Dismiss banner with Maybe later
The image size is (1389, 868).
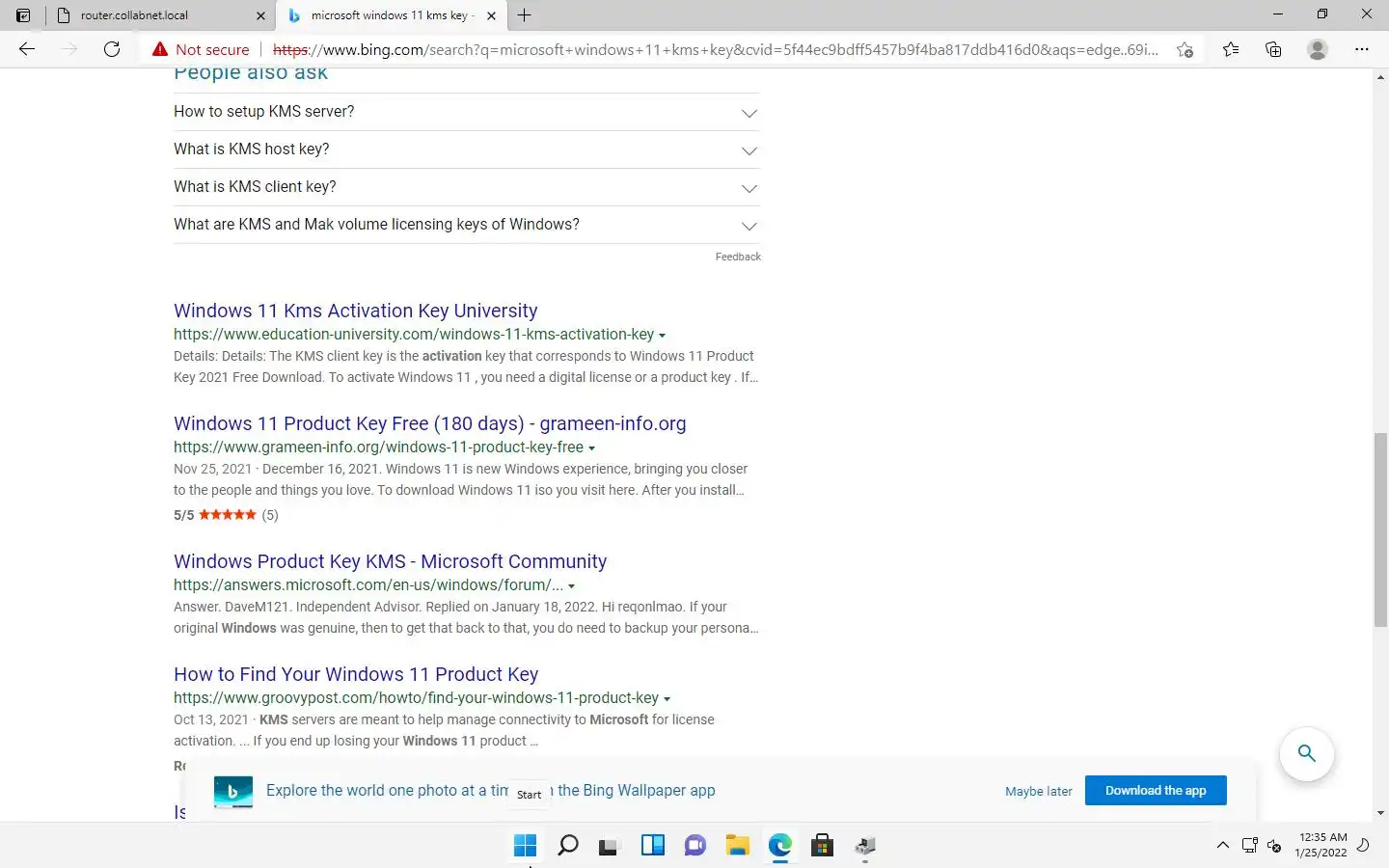1038,791
